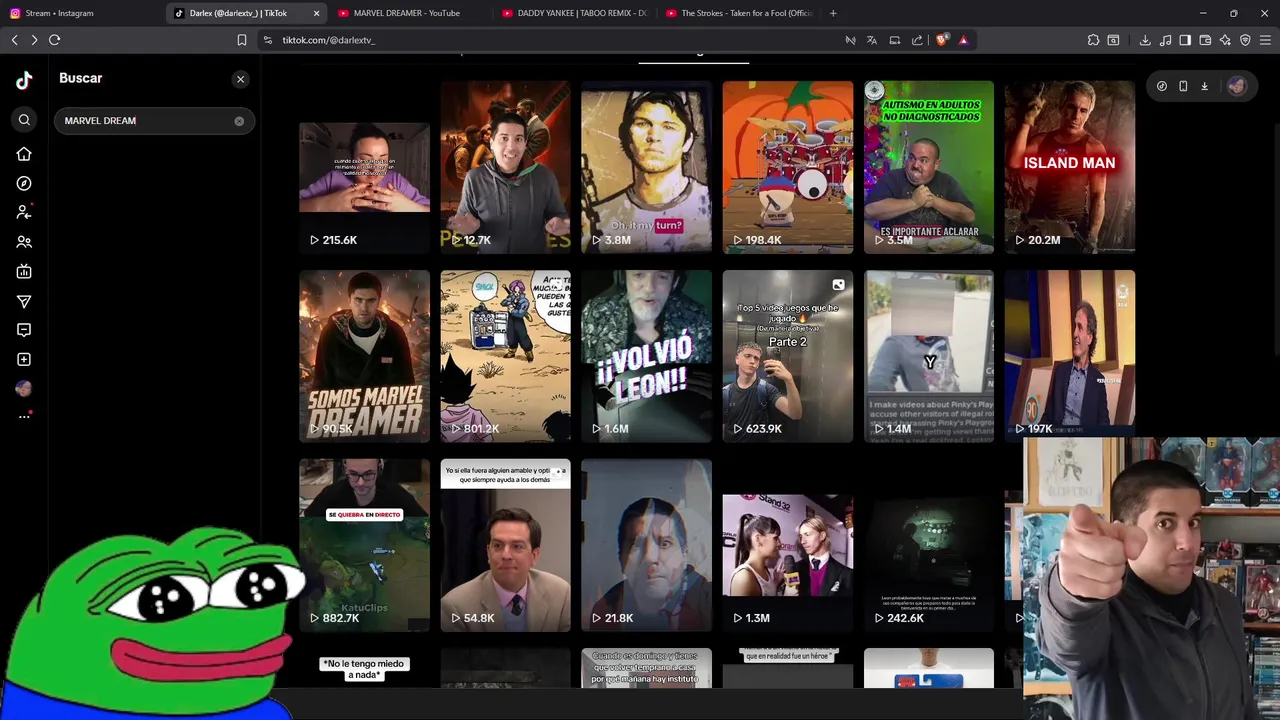Close the Buscar search panel
1280x720 pixels.
point(240,79)
